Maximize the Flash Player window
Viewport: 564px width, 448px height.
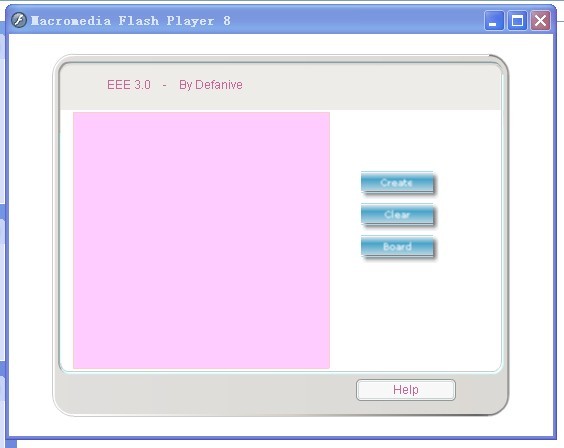[517, 20]
